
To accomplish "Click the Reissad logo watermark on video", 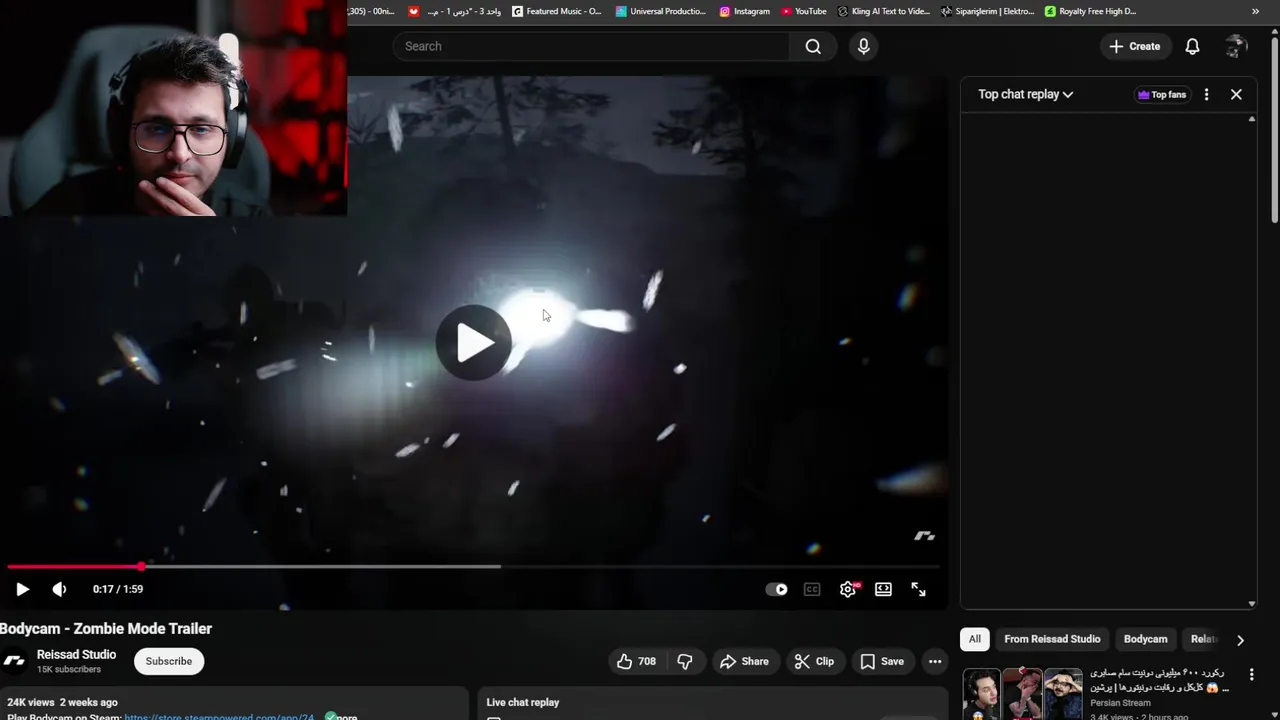I will tap(924, 536).
